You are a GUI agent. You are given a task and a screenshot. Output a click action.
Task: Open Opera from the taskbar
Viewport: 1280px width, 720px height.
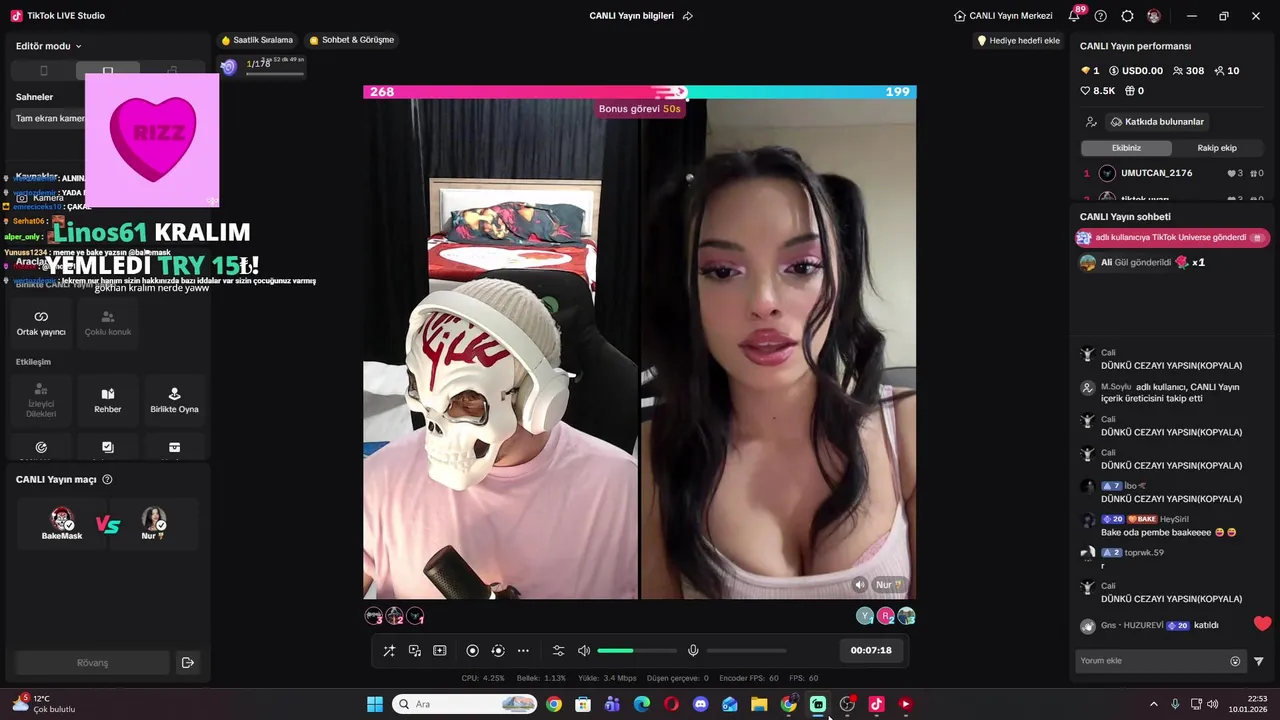[671, 704]
